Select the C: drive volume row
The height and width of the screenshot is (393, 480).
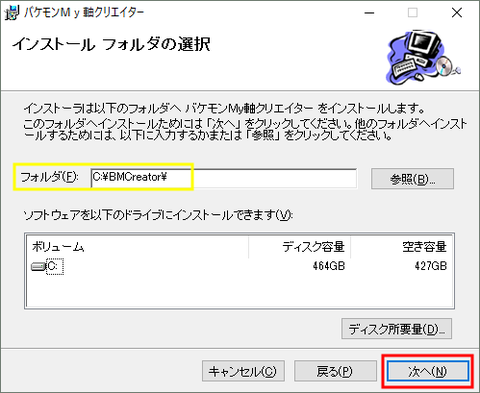[x=240, y=266]
